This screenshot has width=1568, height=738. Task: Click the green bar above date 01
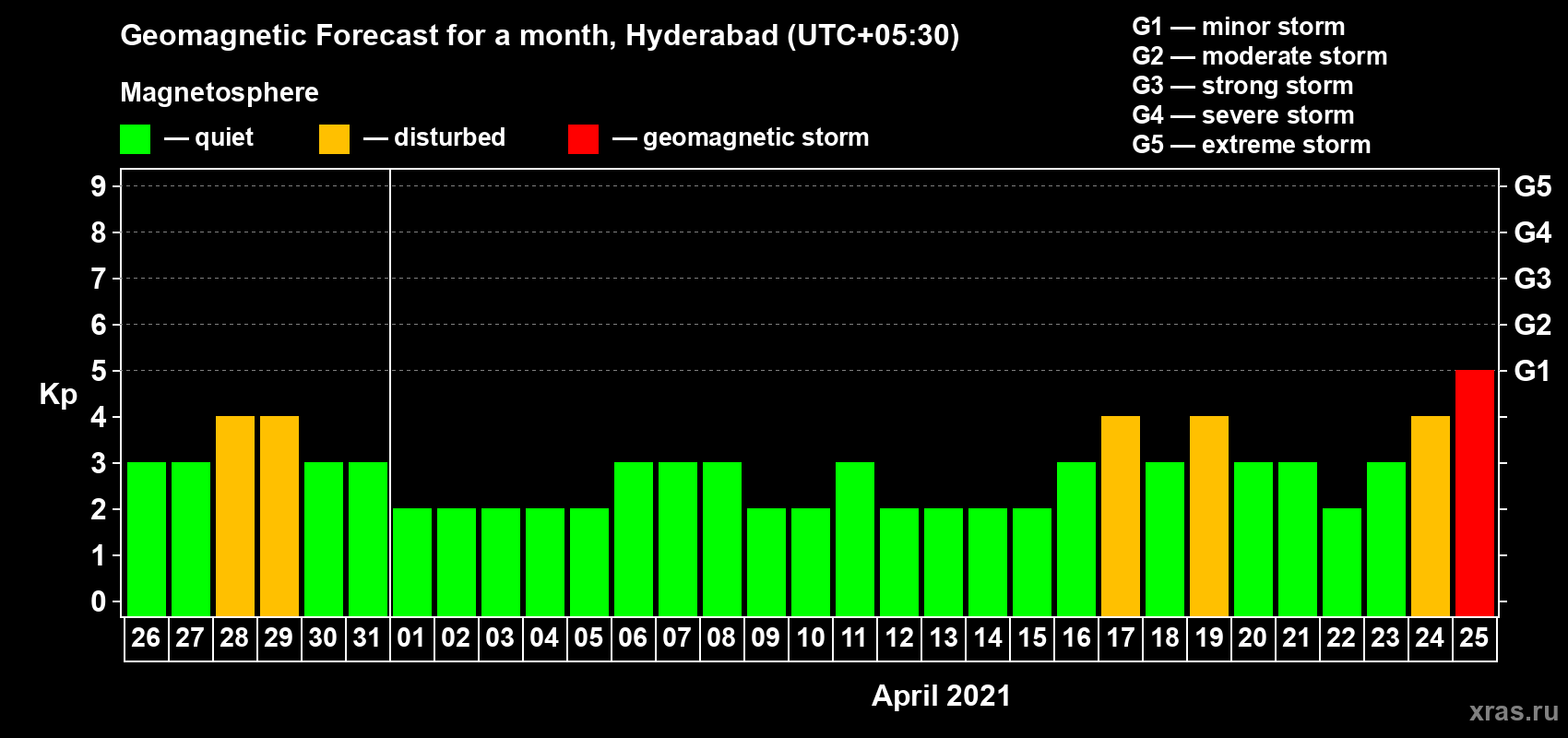tap(412, 562)
